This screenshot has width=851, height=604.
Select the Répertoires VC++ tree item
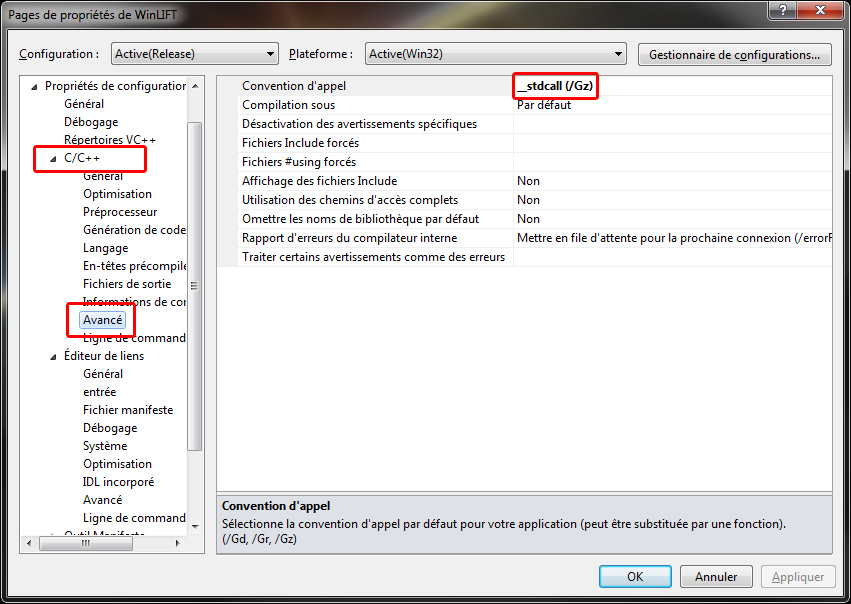[x=110, y=140]
